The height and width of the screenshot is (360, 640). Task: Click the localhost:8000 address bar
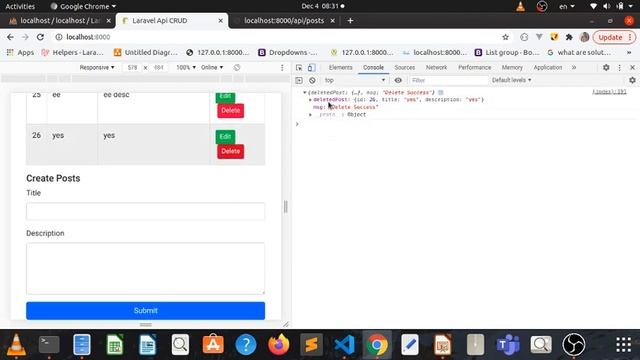pos(88,37)
